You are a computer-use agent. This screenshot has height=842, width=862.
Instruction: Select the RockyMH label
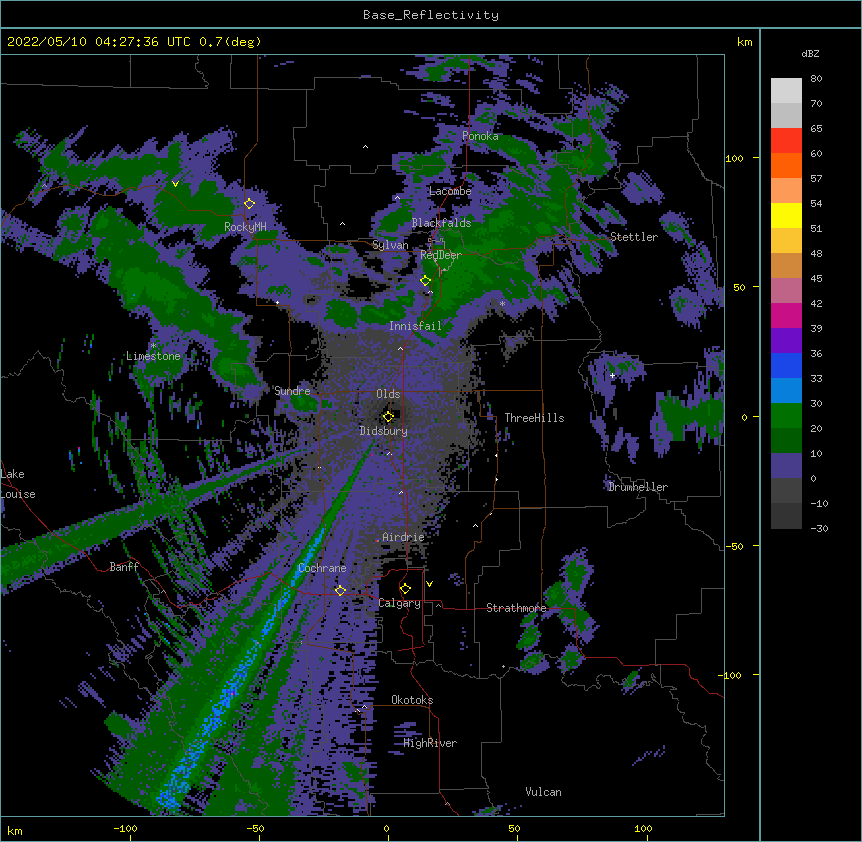(245, 227)
